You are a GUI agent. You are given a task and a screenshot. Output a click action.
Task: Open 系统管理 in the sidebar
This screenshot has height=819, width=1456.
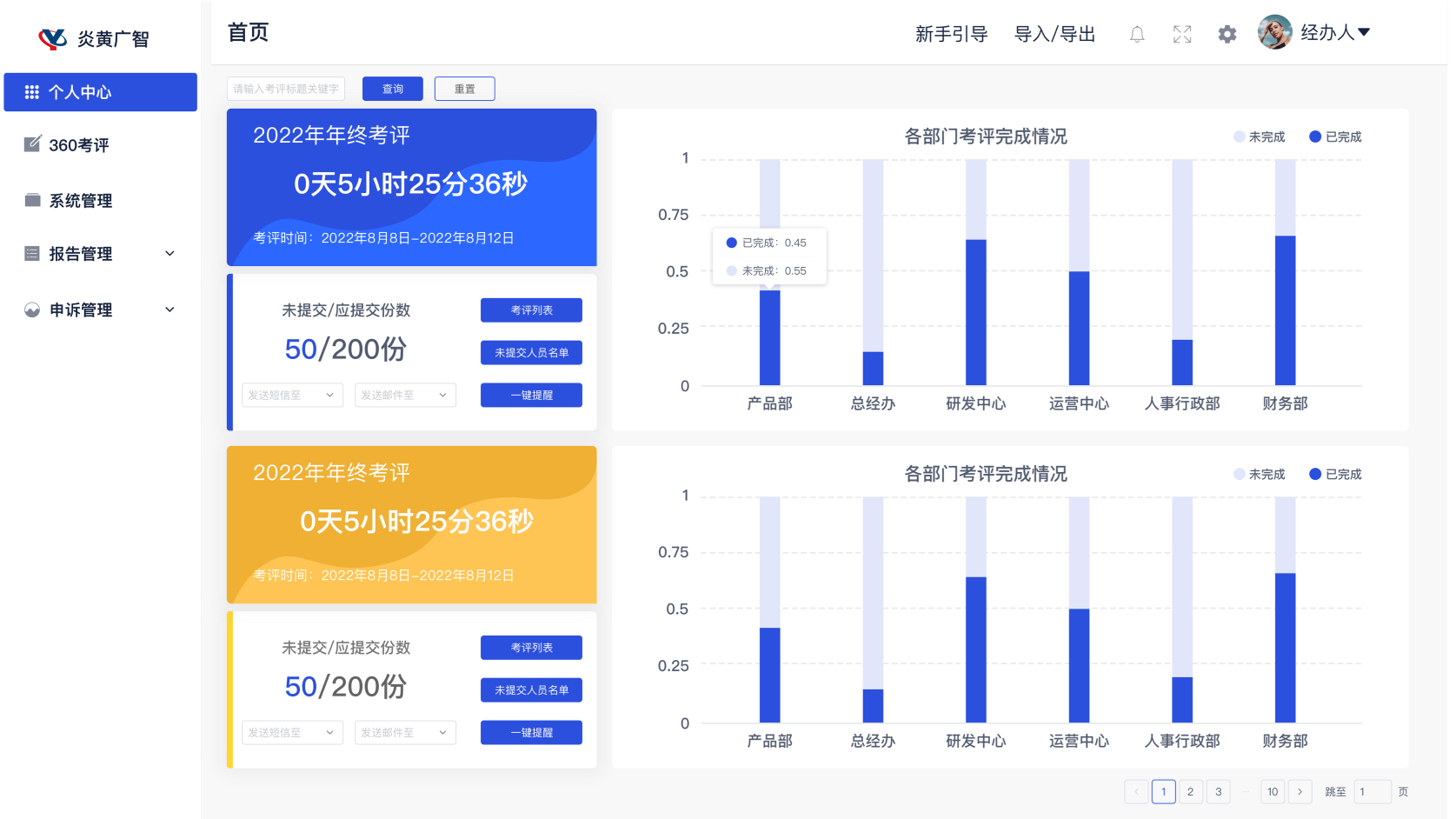coord(80,201)
